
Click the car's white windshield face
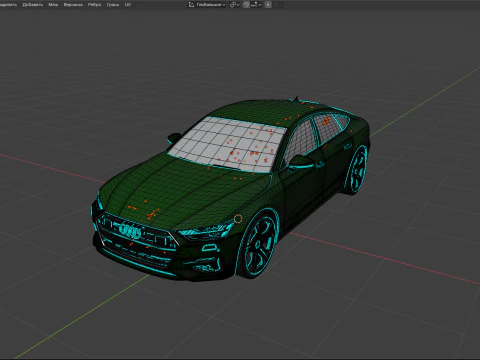pos(227,144)
